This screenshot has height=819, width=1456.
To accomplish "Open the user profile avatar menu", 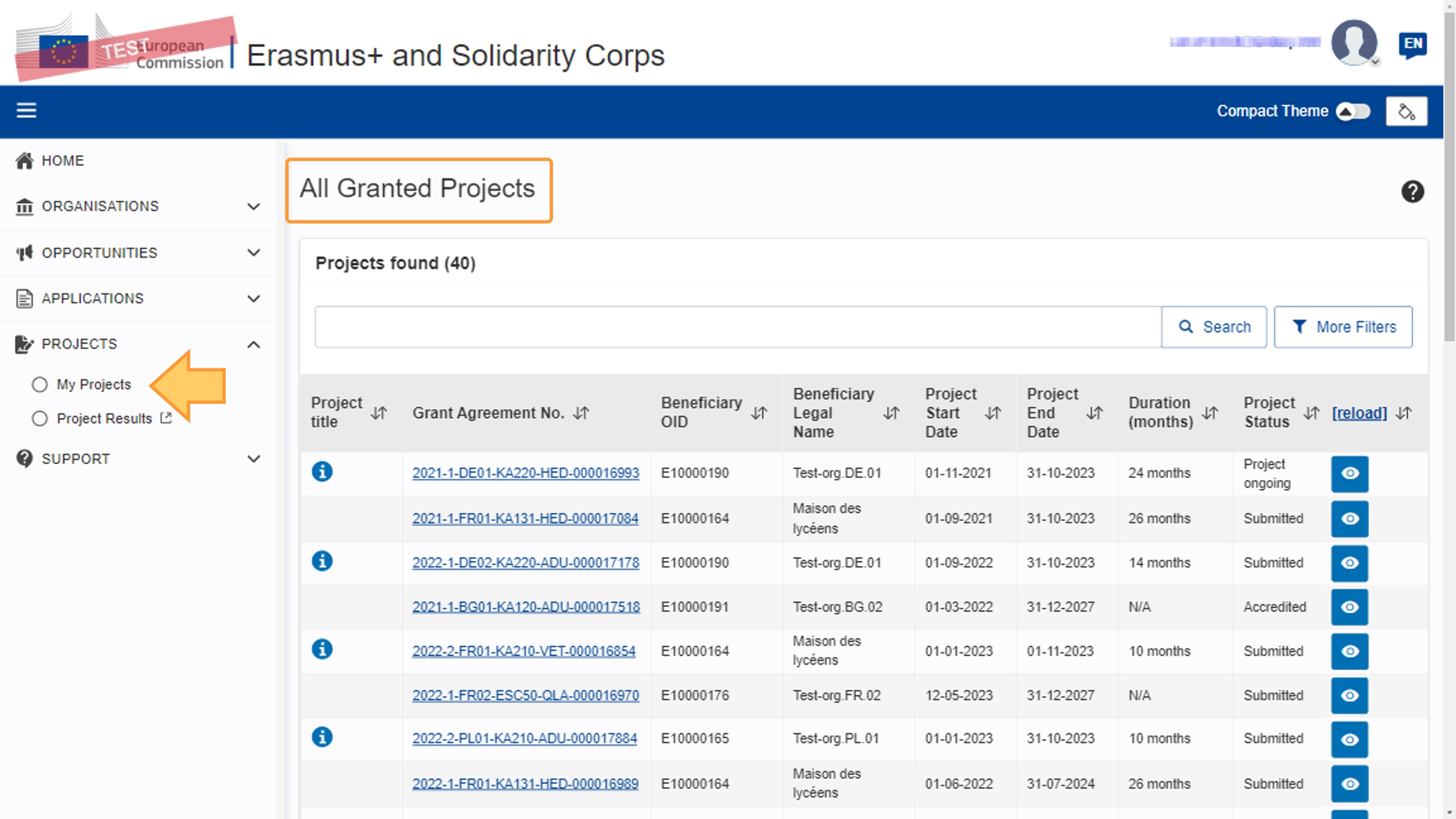I will (x=1354, y=43).
